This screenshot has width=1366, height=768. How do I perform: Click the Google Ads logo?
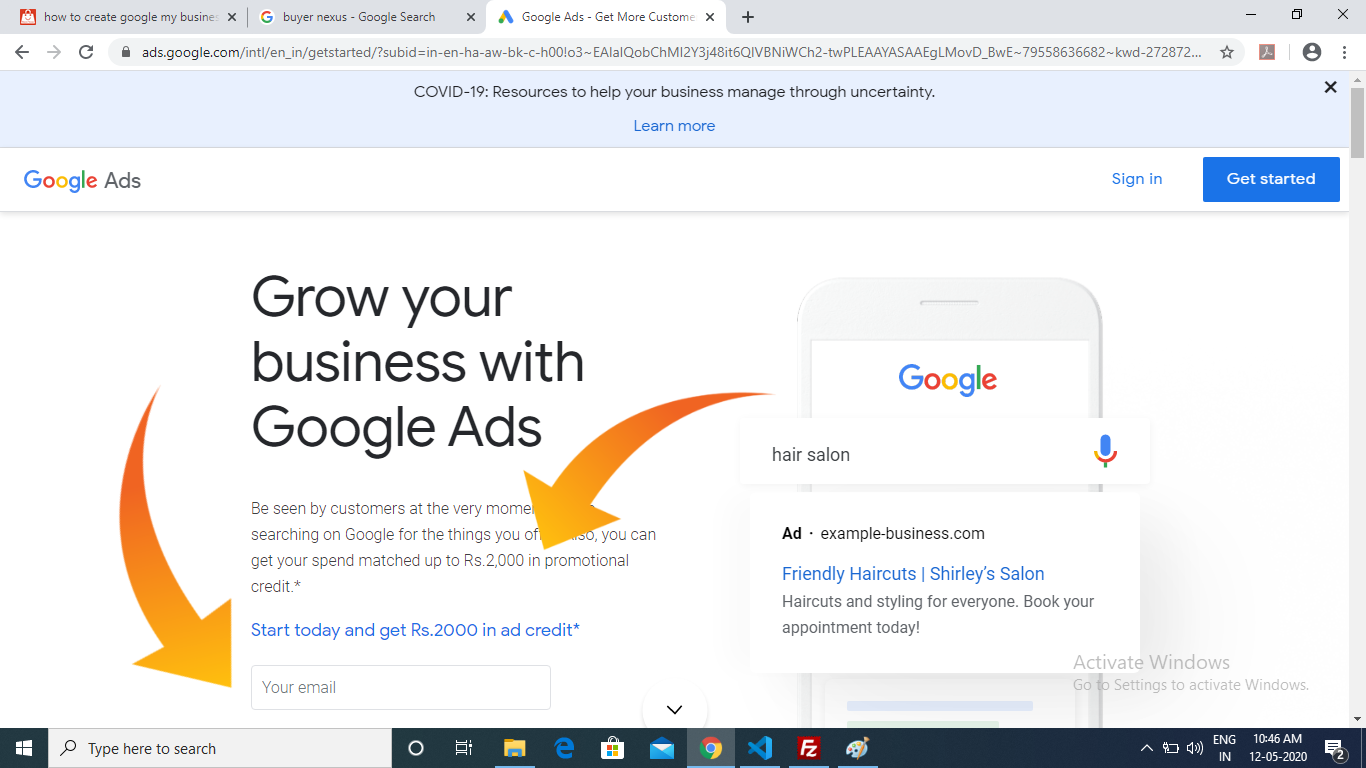pos(82,181)
